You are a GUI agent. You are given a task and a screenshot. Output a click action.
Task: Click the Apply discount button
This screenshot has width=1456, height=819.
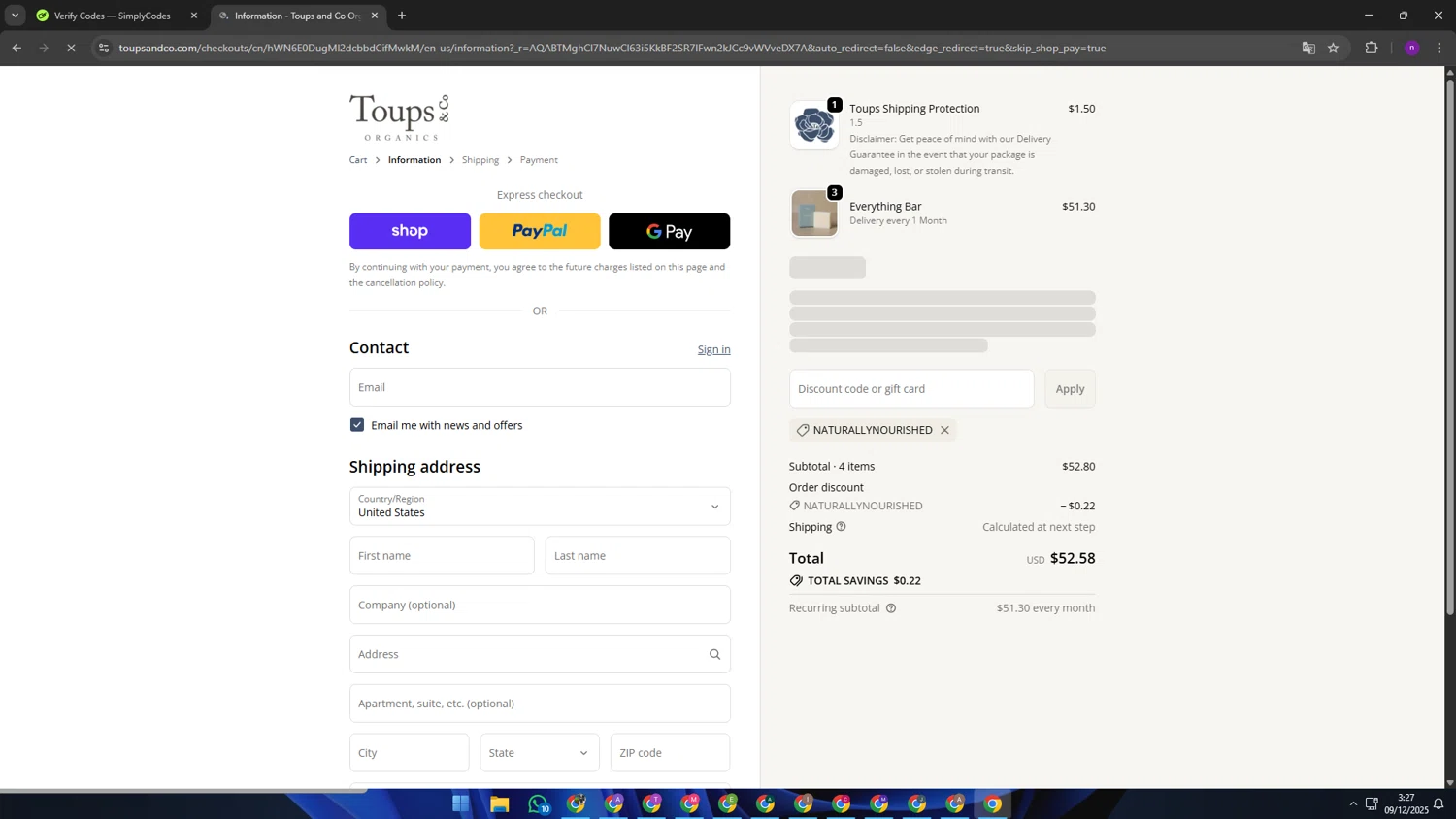click(x=1070, y=389)
